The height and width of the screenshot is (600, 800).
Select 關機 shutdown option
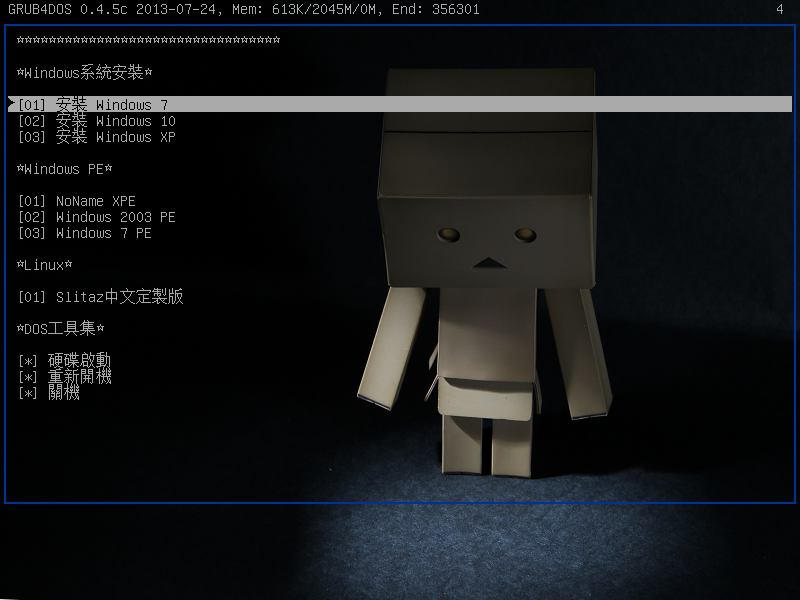point(48,393)
